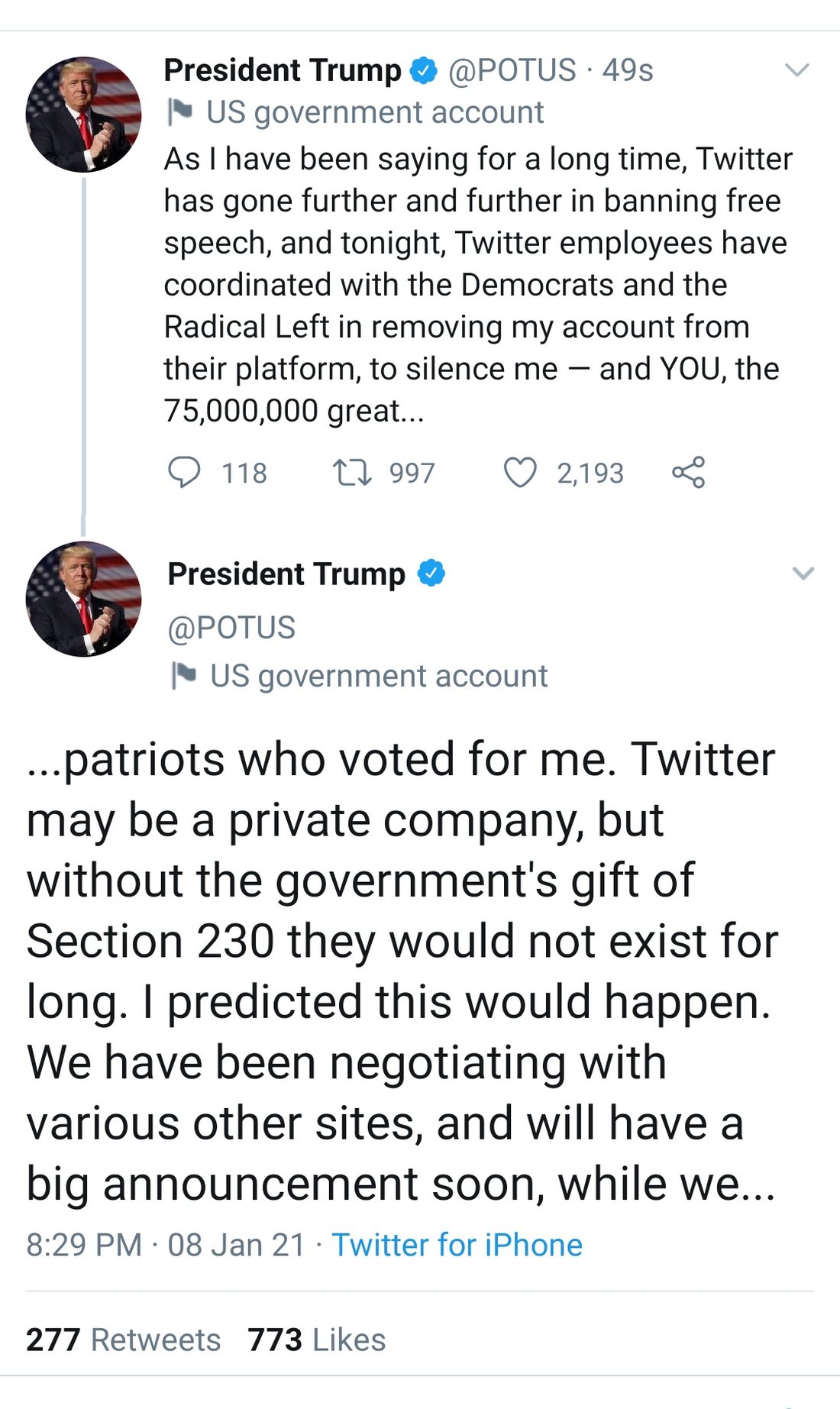Click the @POTUS handle under second name
Screen dimensions: 840x1409
(231, 628)
